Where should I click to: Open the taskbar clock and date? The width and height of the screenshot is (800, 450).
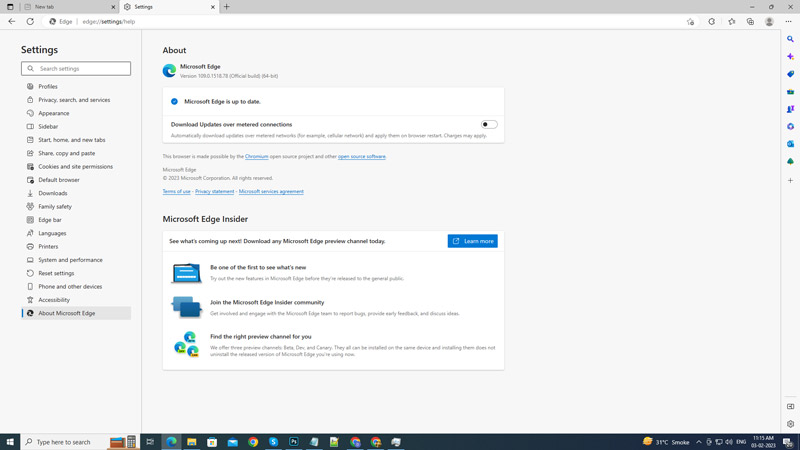763,442
